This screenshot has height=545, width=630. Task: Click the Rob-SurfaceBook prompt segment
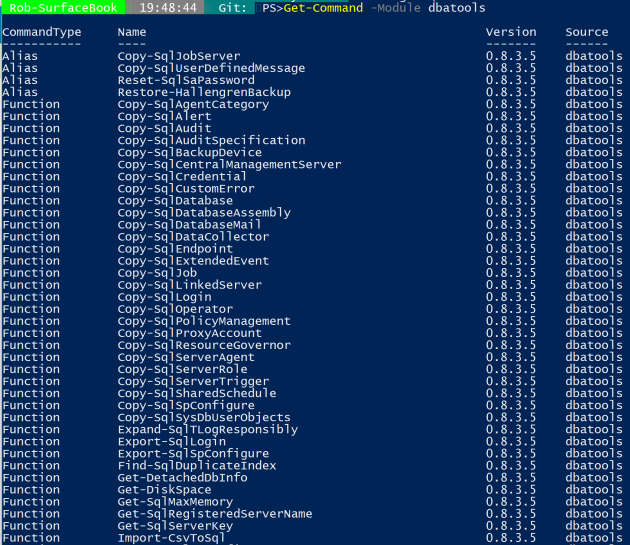click(x=63, y=8)
